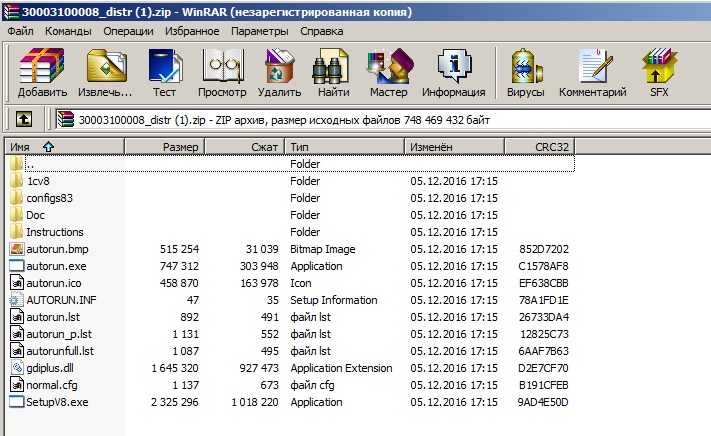This screenshot has width=711, height=436.
Task: Click CRC32 value C1578AF8
Action: click(543, 266)
